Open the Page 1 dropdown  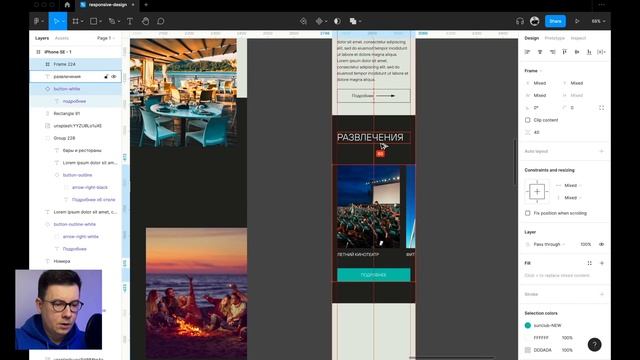tap(106, 38)
